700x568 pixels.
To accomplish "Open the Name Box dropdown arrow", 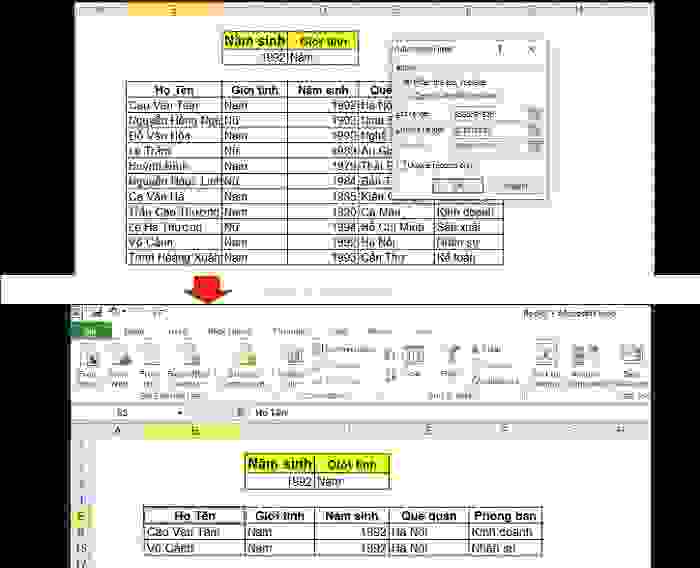I will click(179, 412).
